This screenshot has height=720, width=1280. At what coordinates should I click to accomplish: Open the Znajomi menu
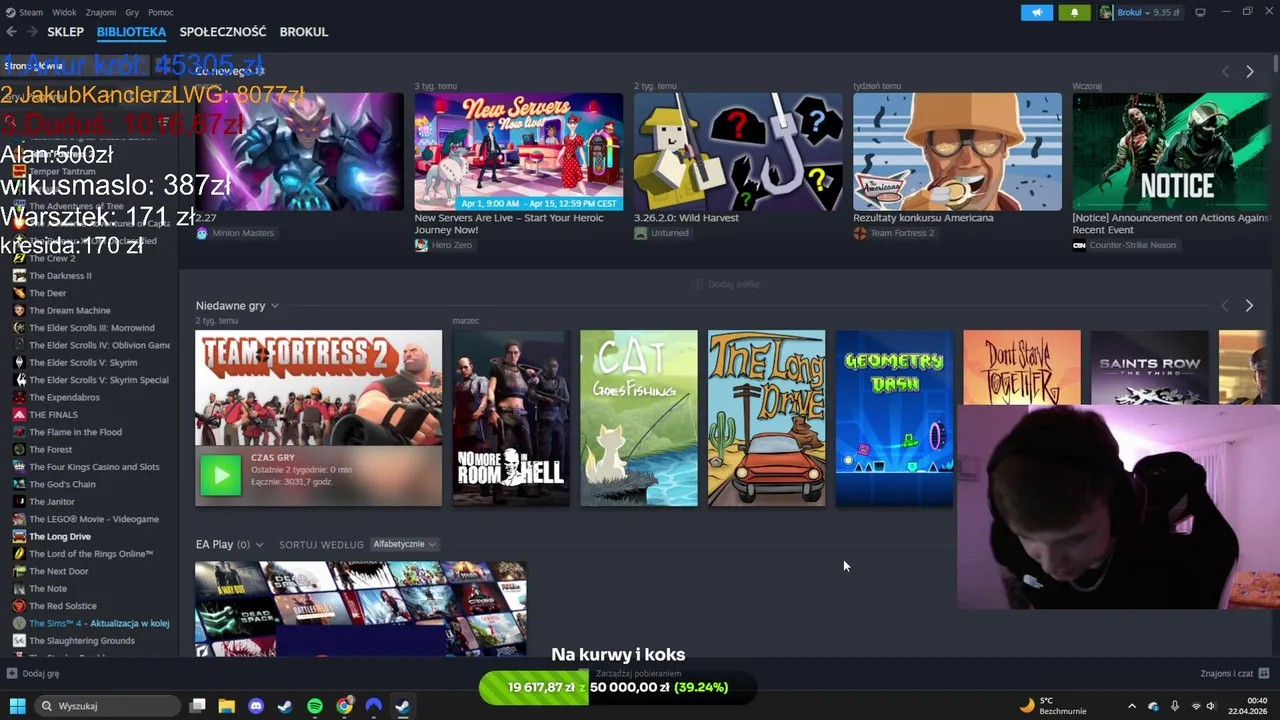pos(101,12)
